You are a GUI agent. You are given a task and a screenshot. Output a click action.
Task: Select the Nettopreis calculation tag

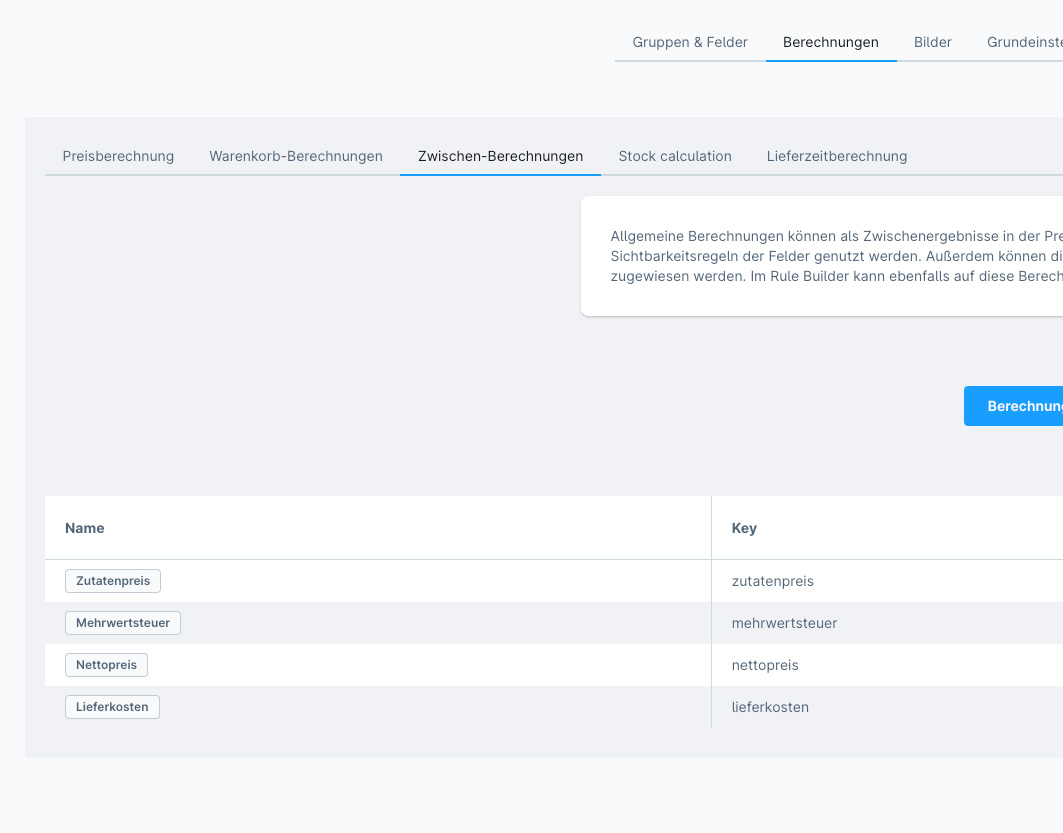tap(107, 665)
